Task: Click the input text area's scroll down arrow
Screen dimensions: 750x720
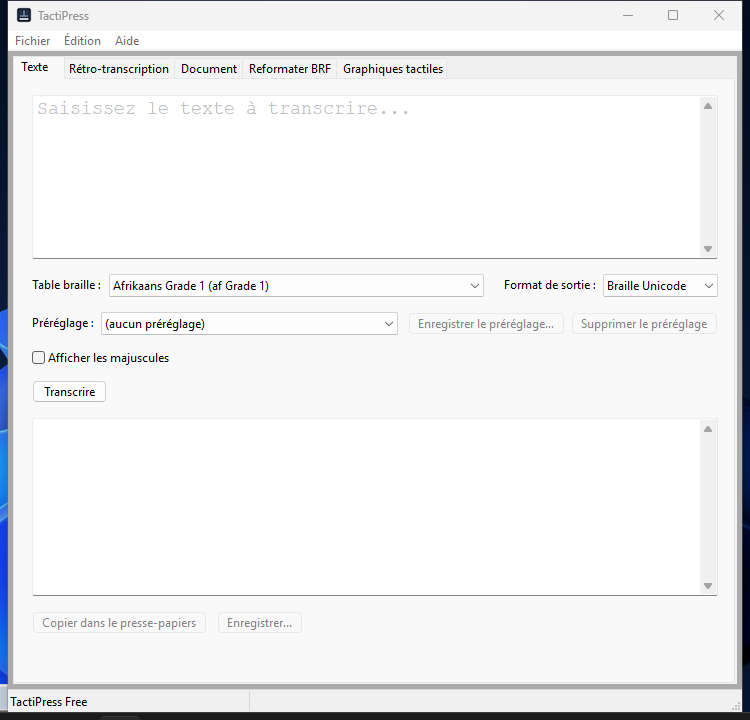Action: click(x=708, y=249)
